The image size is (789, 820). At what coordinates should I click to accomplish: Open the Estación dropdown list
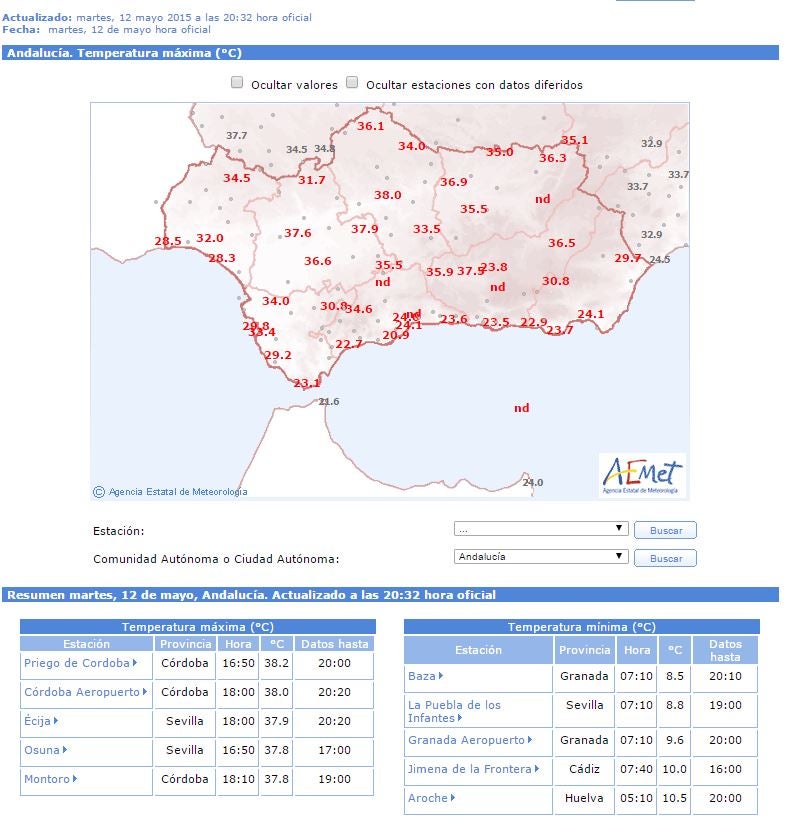tap(540, 529)
